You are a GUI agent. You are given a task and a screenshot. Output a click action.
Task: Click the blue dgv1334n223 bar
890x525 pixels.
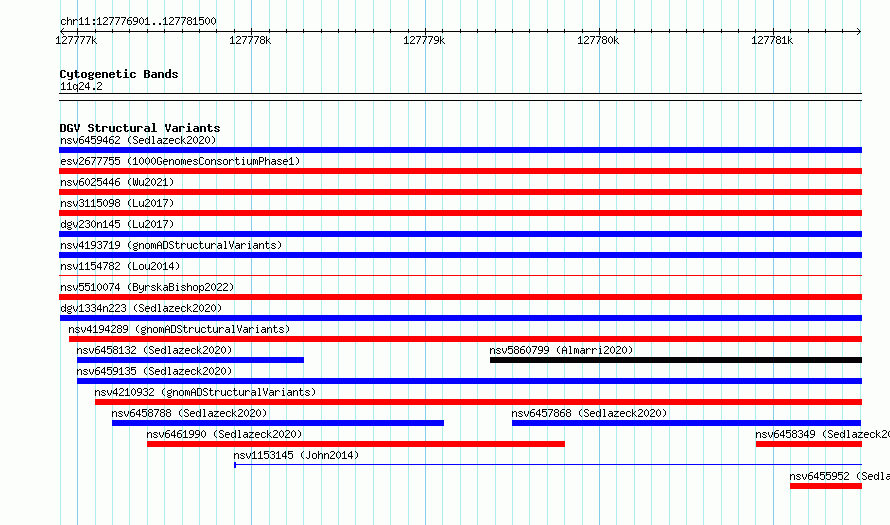[x=460, y=318]
